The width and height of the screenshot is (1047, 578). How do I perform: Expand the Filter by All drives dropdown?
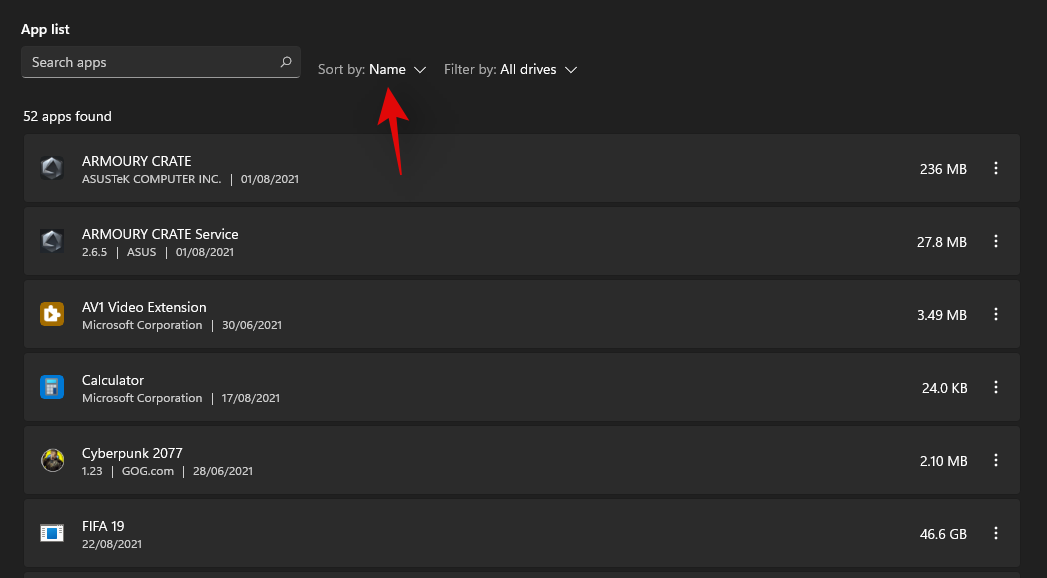pos(511,70)
